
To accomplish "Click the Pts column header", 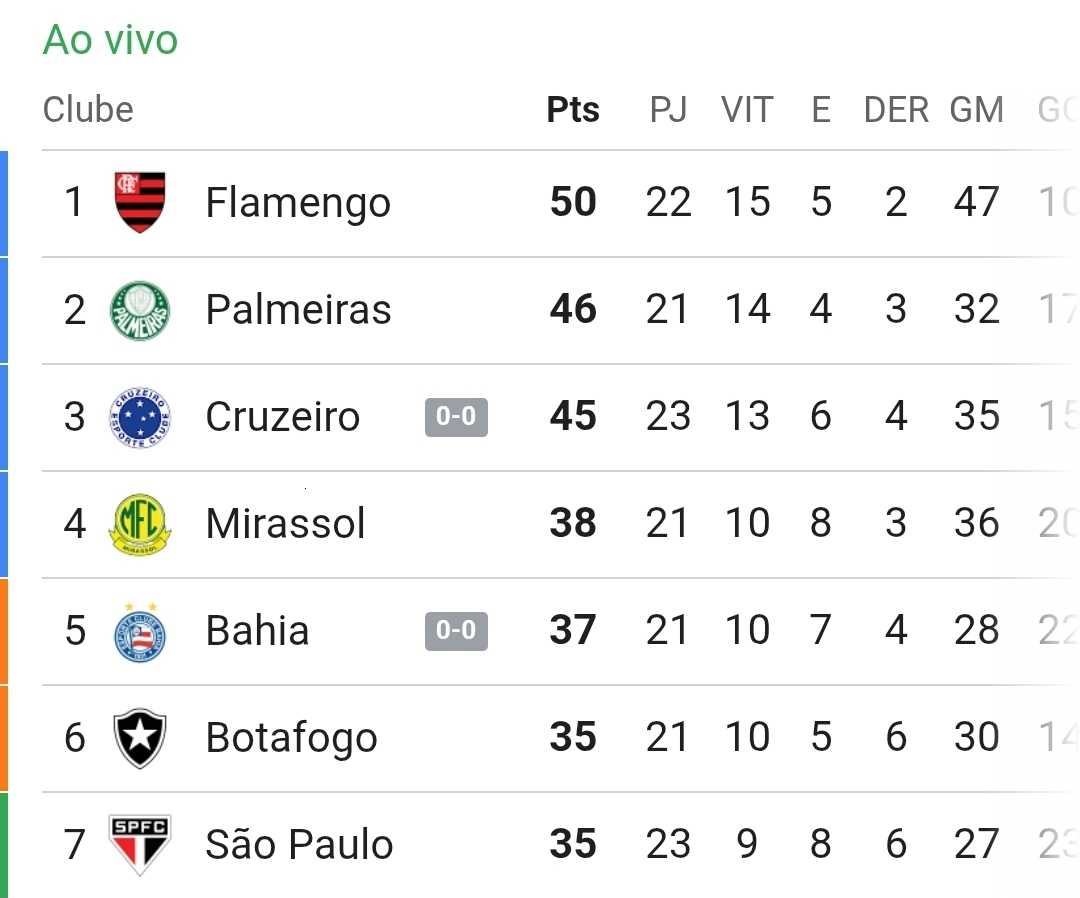I will point(573,109).
